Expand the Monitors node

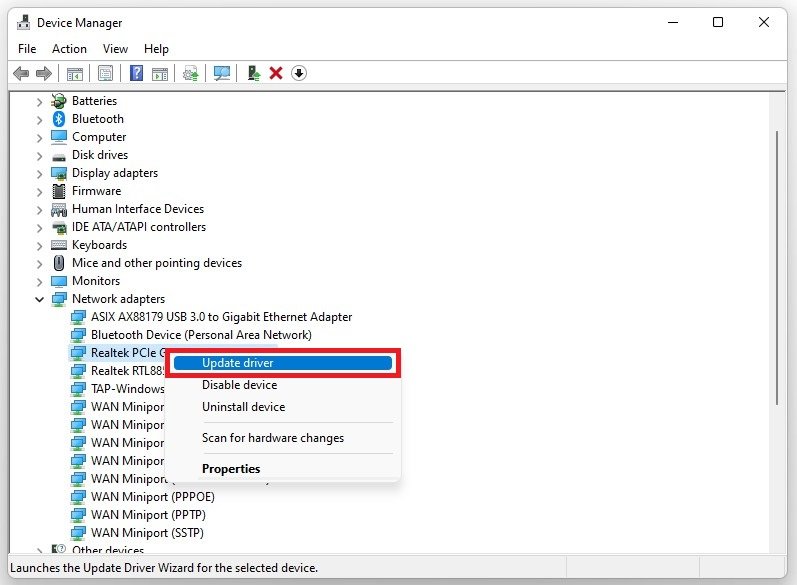(39, 282)
